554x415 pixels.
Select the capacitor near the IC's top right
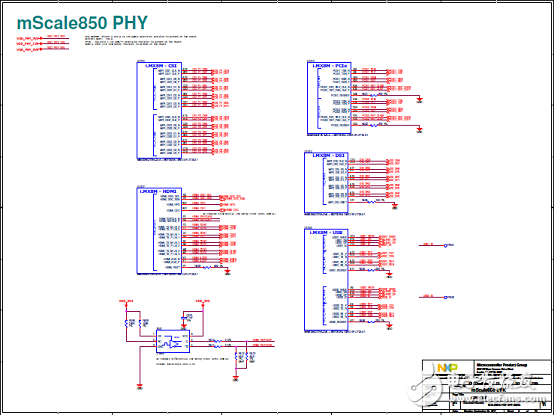click(x=183, y=318)
